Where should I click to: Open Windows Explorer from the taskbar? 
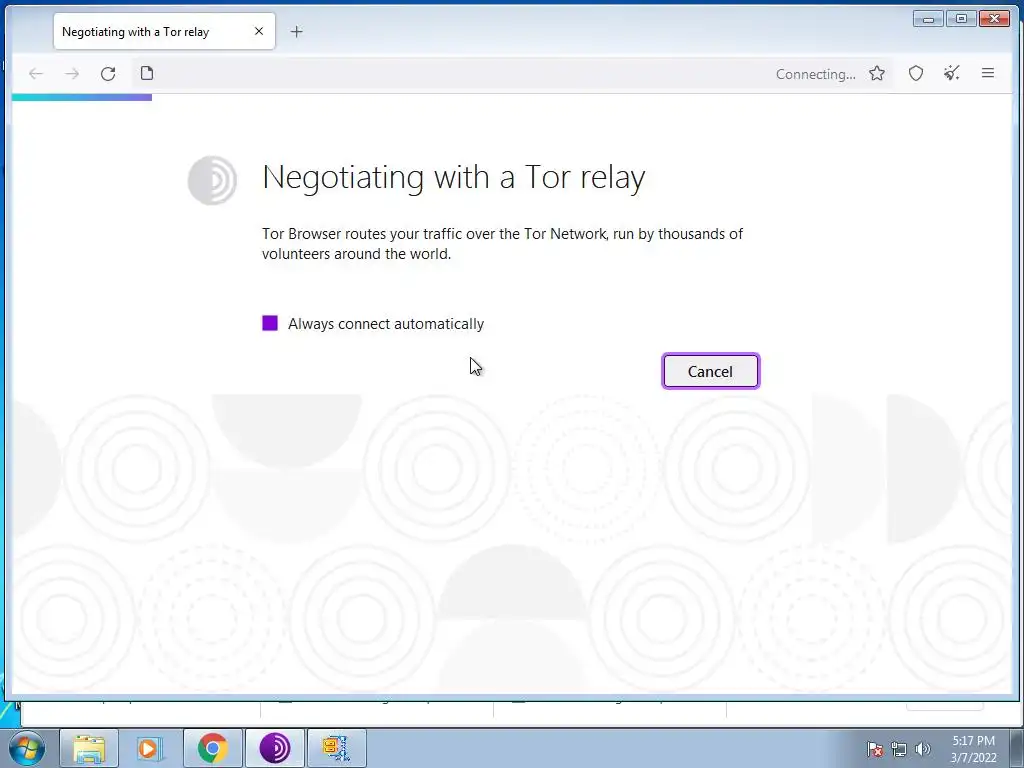pos(89,748)
